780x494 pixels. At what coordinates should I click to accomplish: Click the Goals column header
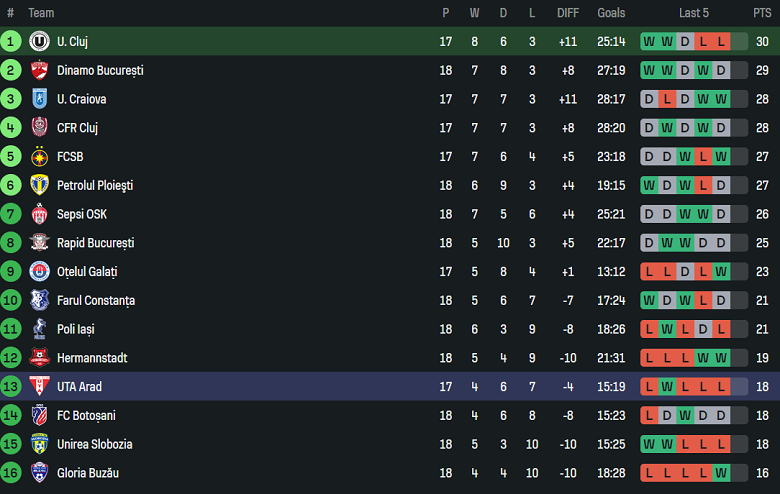pos(611,13)
